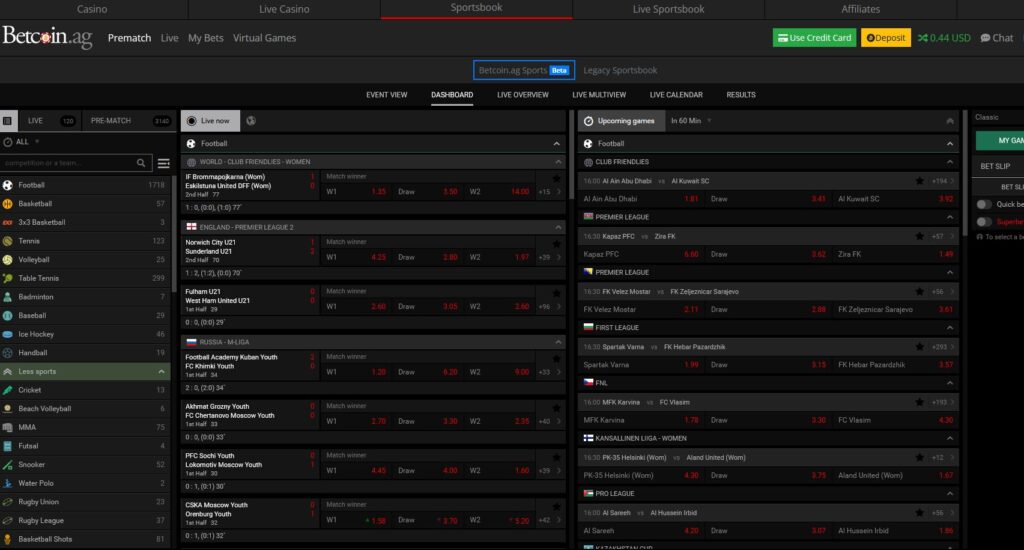Click the Snooker cue icon
This screenshot has width=1024, height=550.
click(8, 464)
